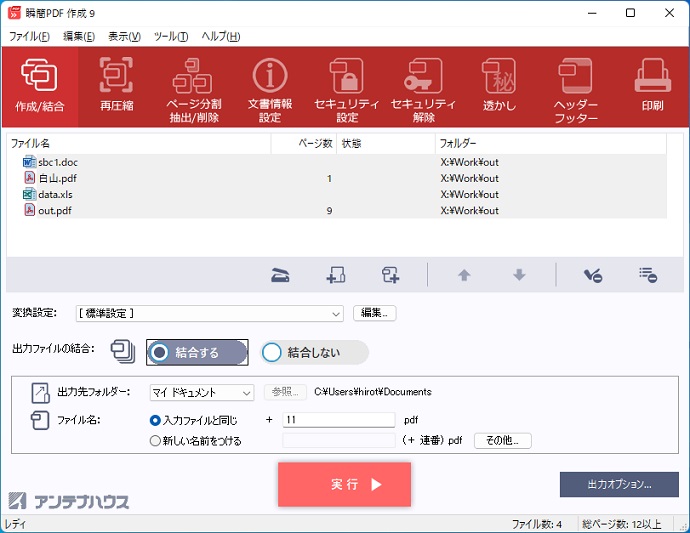Image resolution: width=690 pixels, height=533 pixels.
Task: Move selected file up with arrow
Action: tap(464, 275)
